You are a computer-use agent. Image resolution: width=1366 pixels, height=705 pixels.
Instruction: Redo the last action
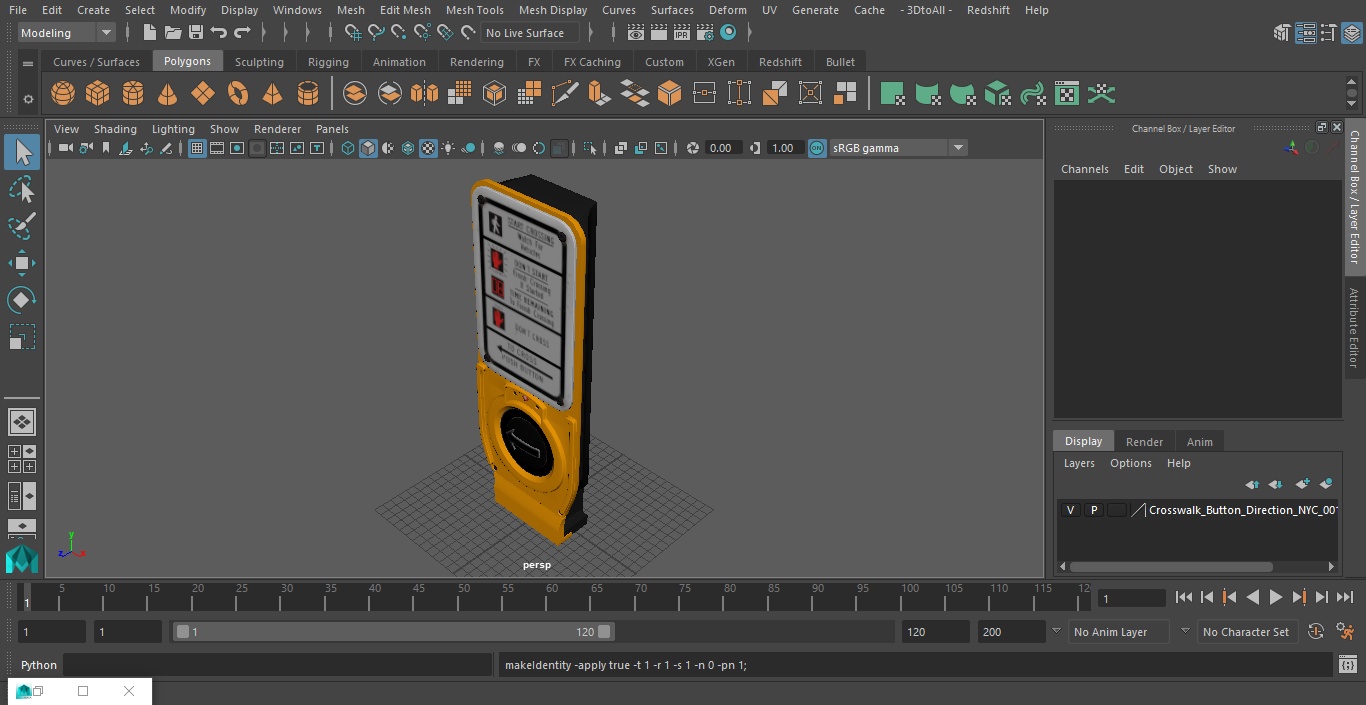(242, 33)
